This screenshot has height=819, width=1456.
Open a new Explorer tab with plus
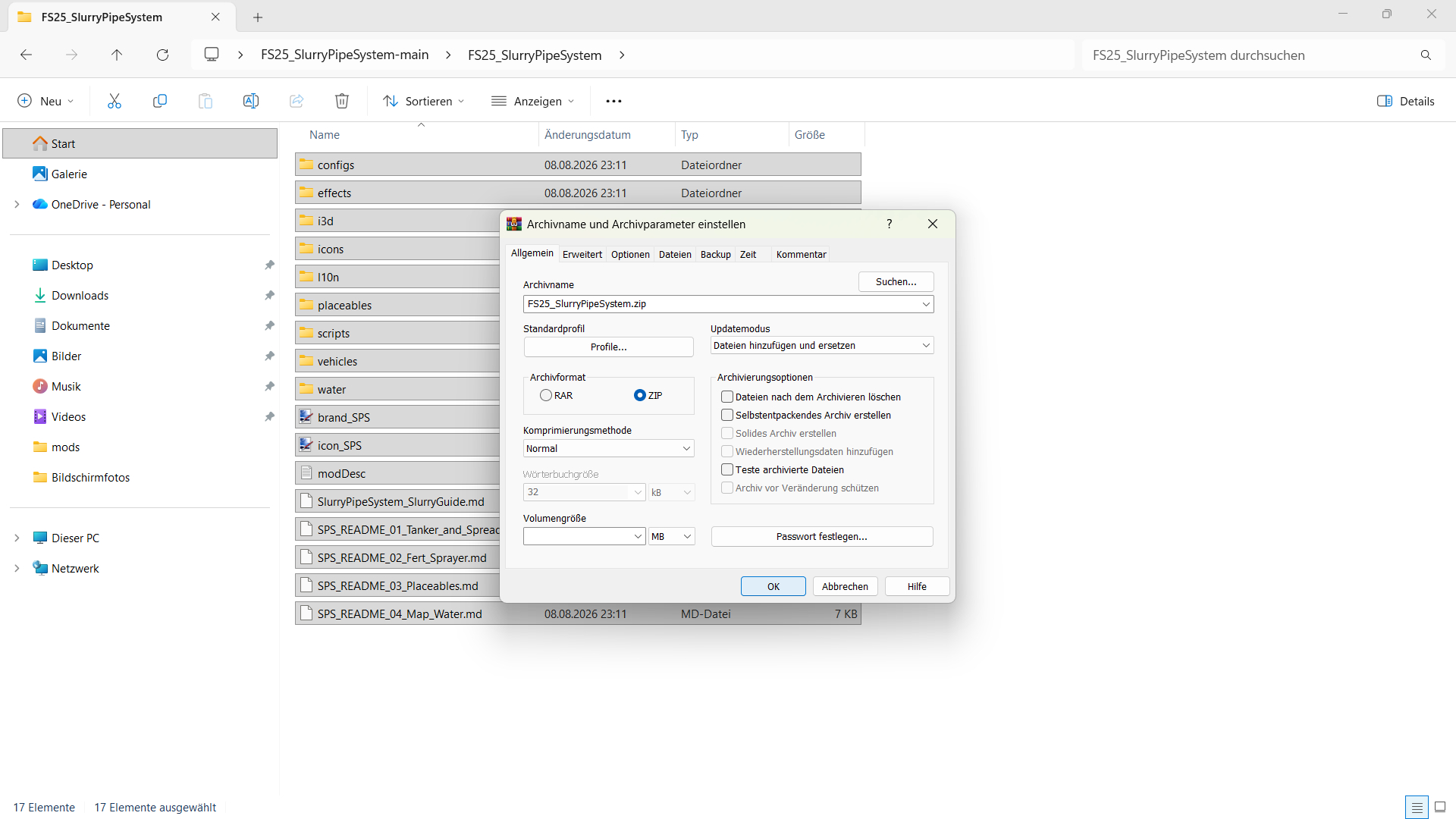258,17
